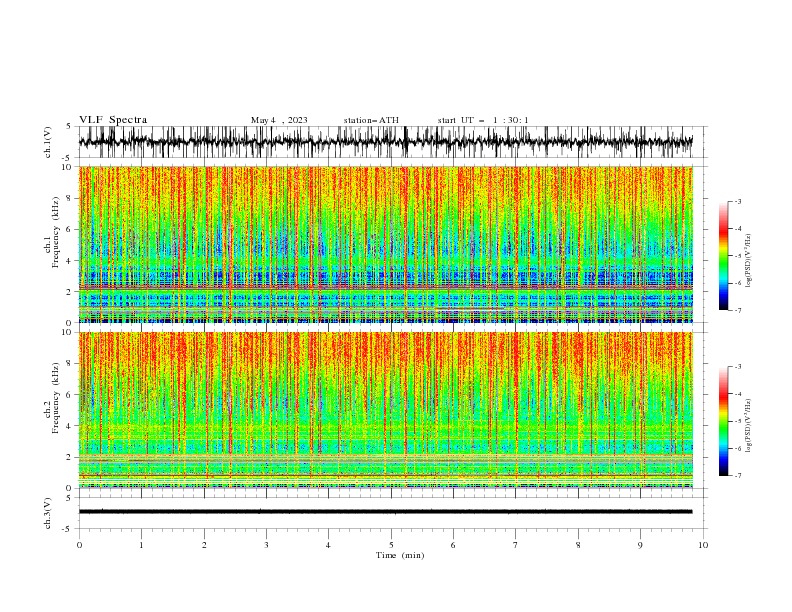This screenshot has width=792, height=612.
Task: Click the ch.1 voltage waveform trace
Action: pos(385,142)
